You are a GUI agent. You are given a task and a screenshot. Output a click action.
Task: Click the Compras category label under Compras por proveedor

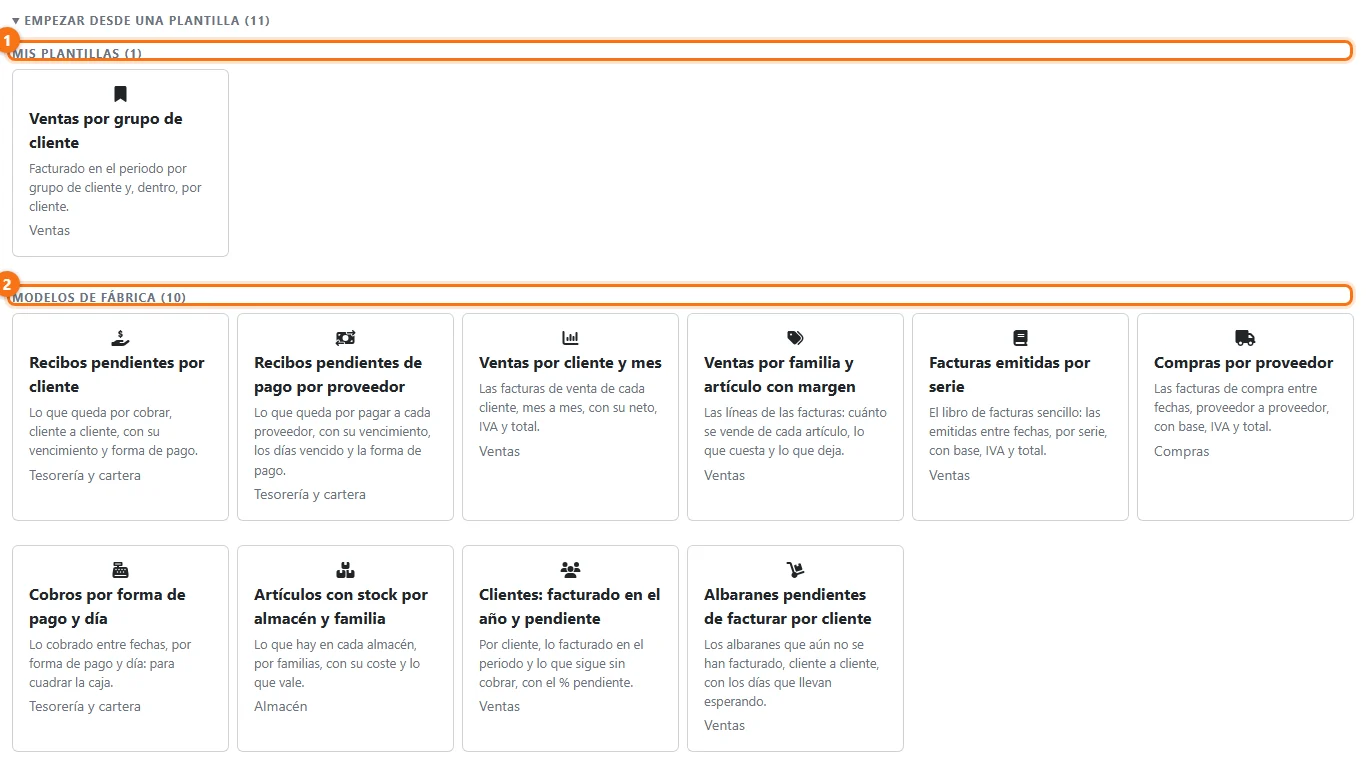point(1181,451)
